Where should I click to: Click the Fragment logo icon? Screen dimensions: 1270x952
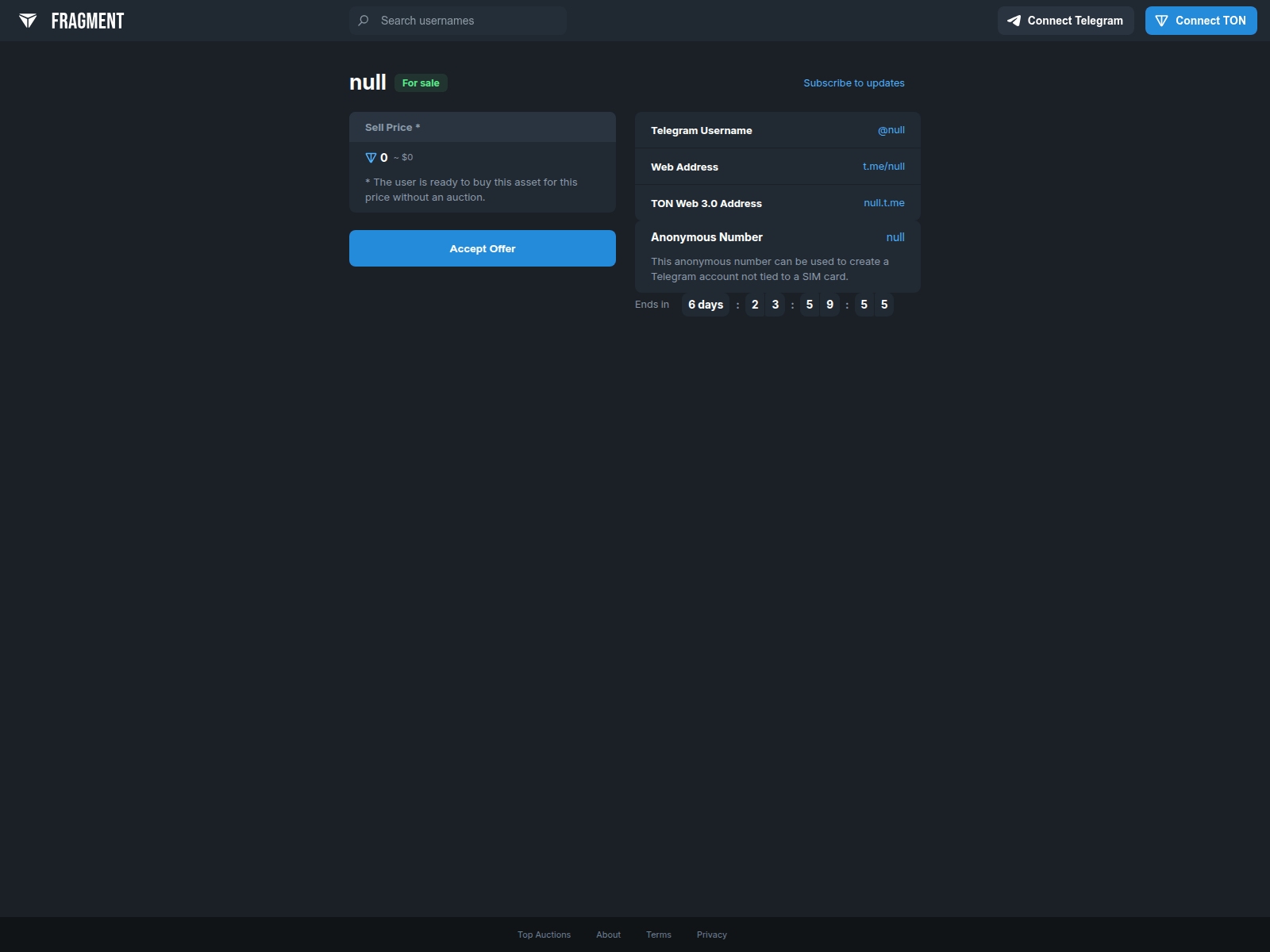click(28, 21)
